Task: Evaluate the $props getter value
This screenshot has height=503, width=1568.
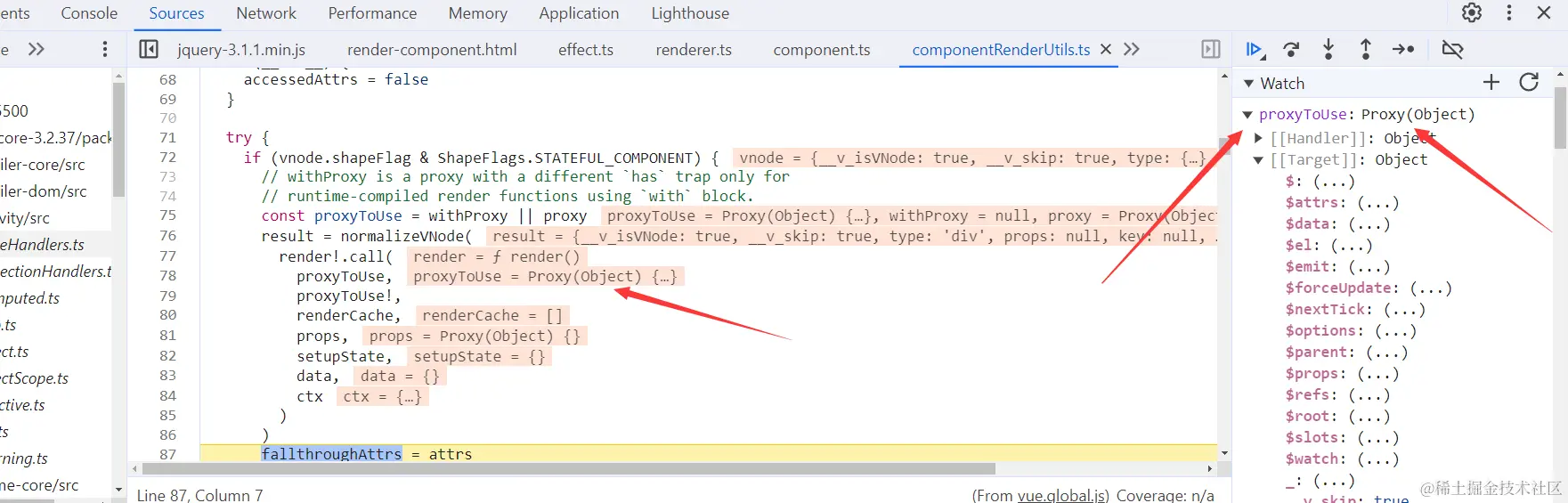Action: [1377, 374]
